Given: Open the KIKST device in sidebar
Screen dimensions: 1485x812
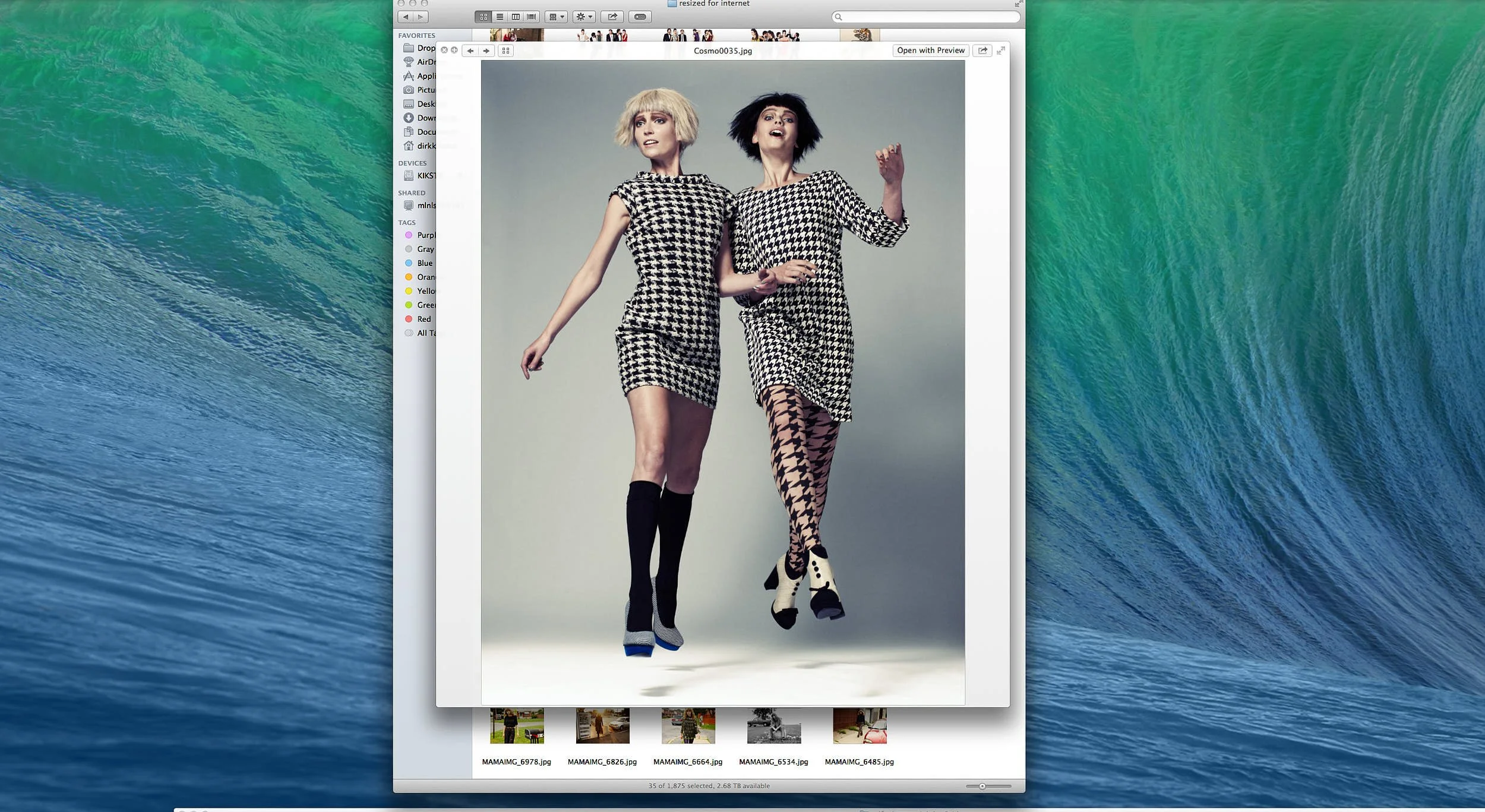Looking at the screenshot, I should [x=425, y=176].
